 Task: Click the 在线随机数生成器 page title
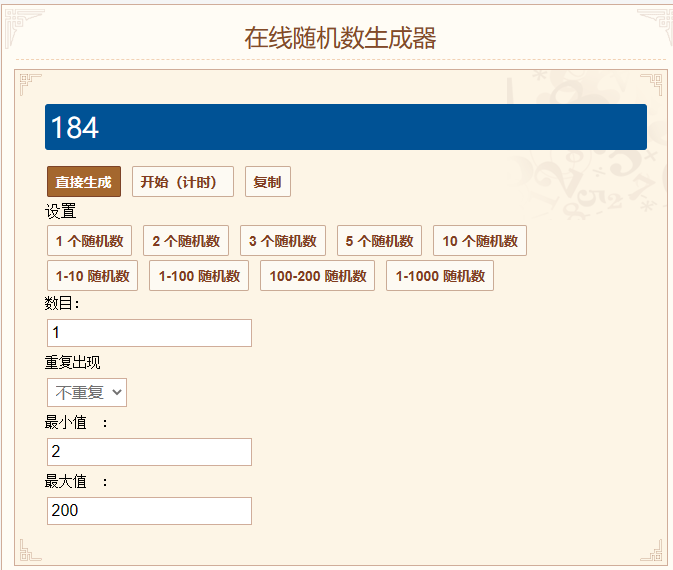point(340,38)
